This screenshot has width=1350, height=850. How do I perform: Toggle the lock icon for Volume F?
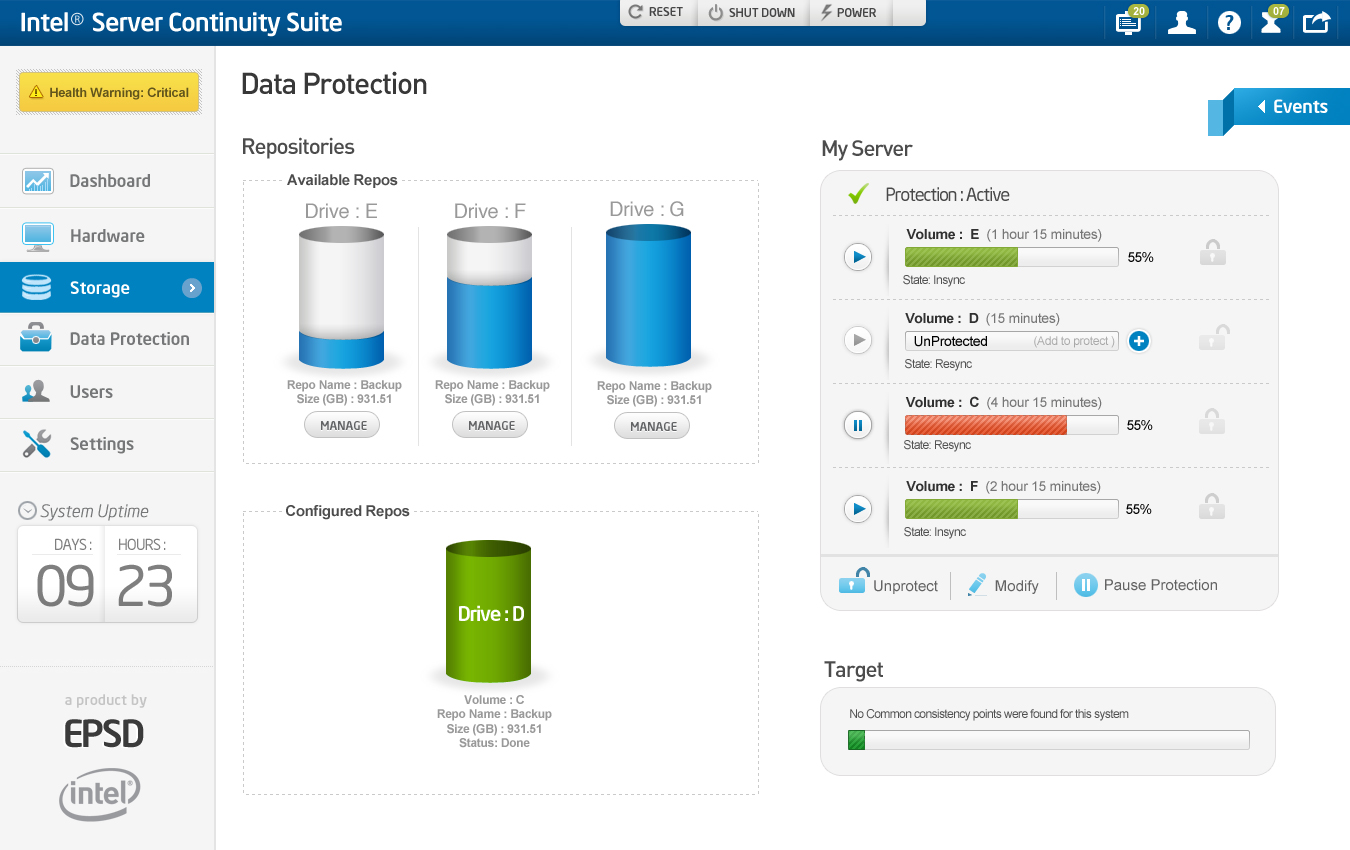tap(1212, 505)
